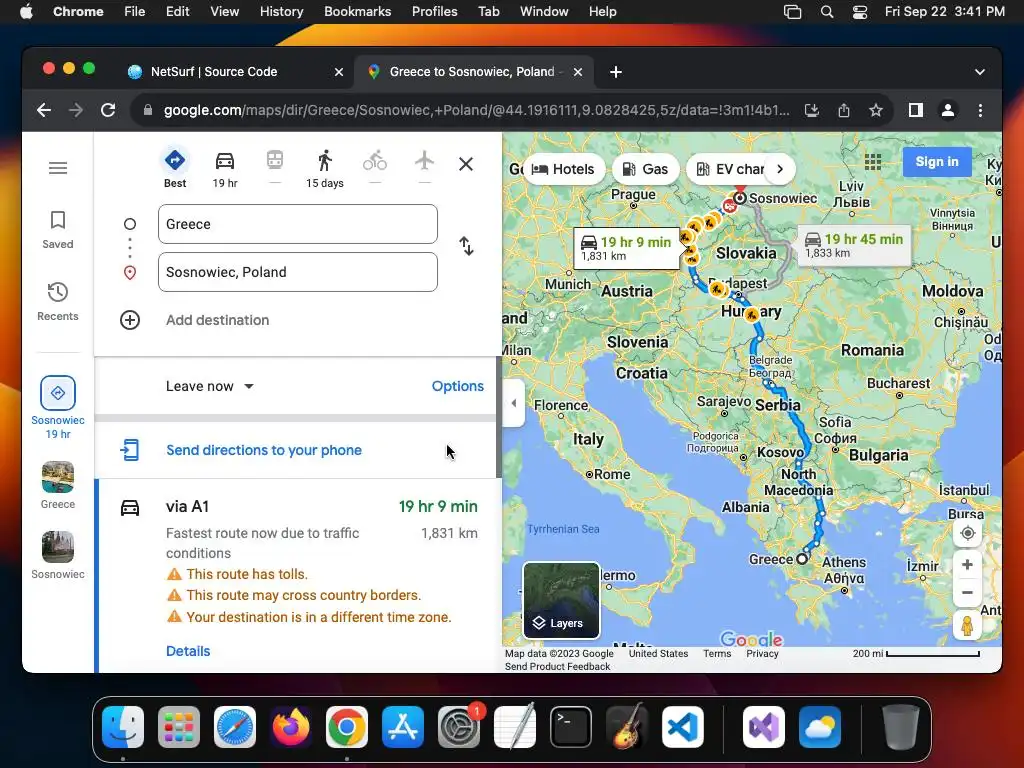This screenshot has width=1024, height=768.
Task: Open Visual Studio Code from Dock
Action: (x=682, y=727)
